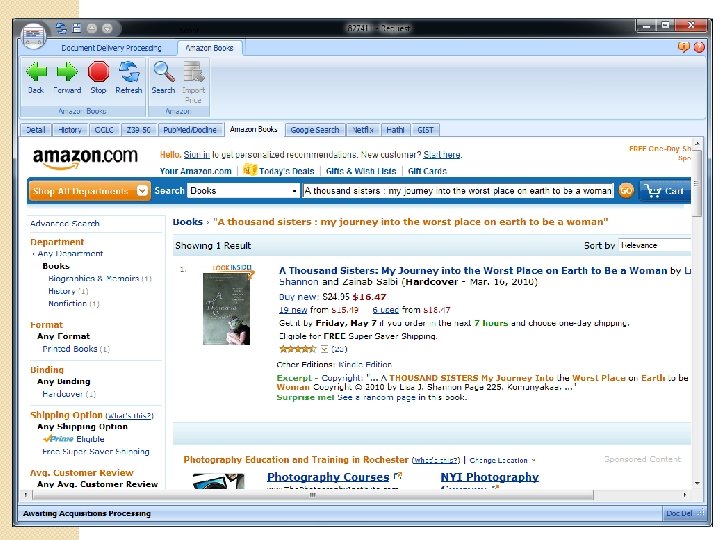Open the Gift Cards link
This screenshot has height=540, width=720.
427,171
